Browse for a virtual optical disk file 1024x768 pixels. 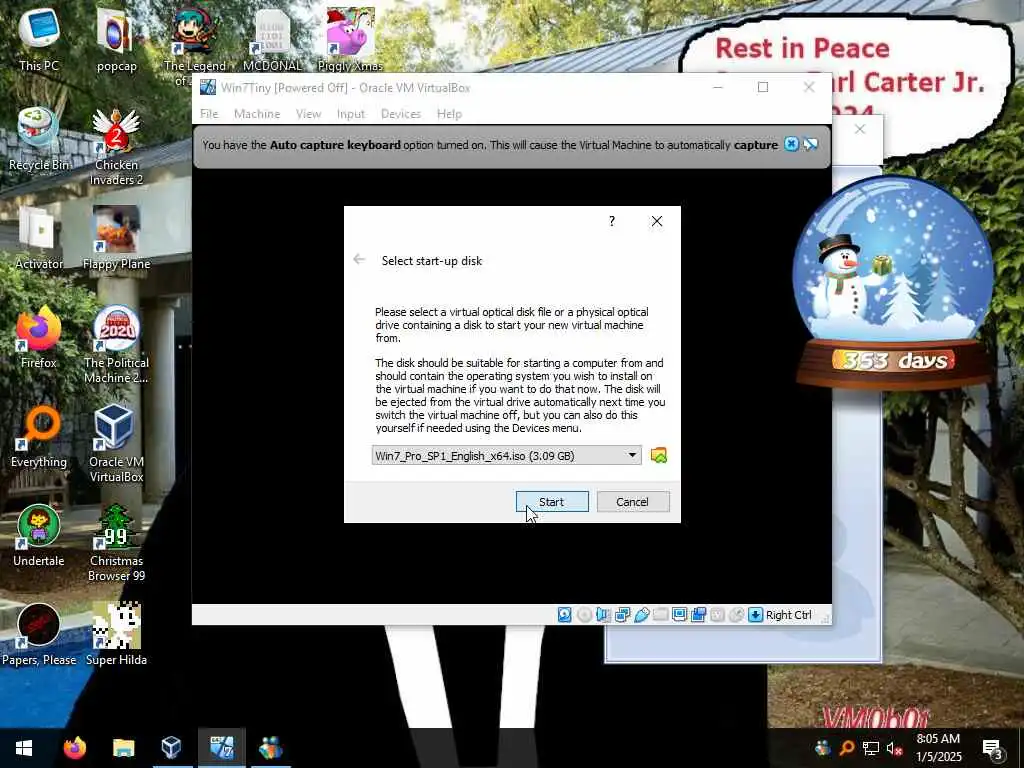659,455
